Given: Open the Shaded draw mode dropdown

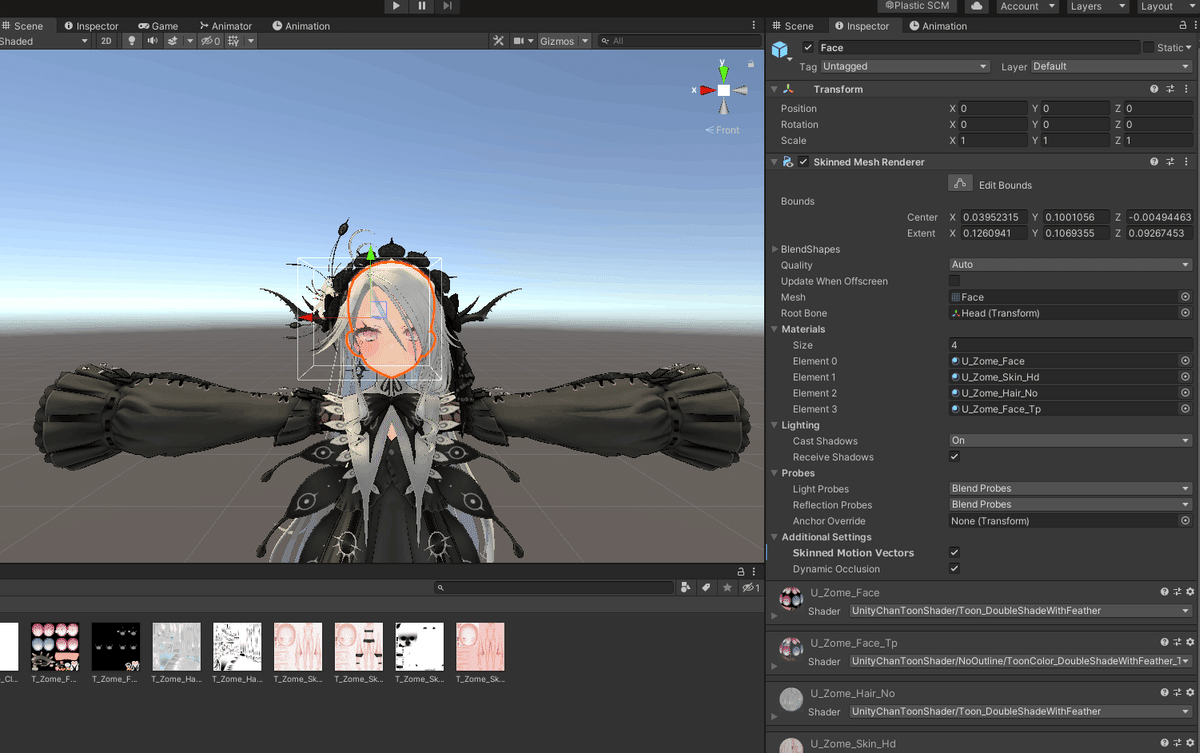Looking at the screenshot, I should pyautogui.click(x=45, y=41).
